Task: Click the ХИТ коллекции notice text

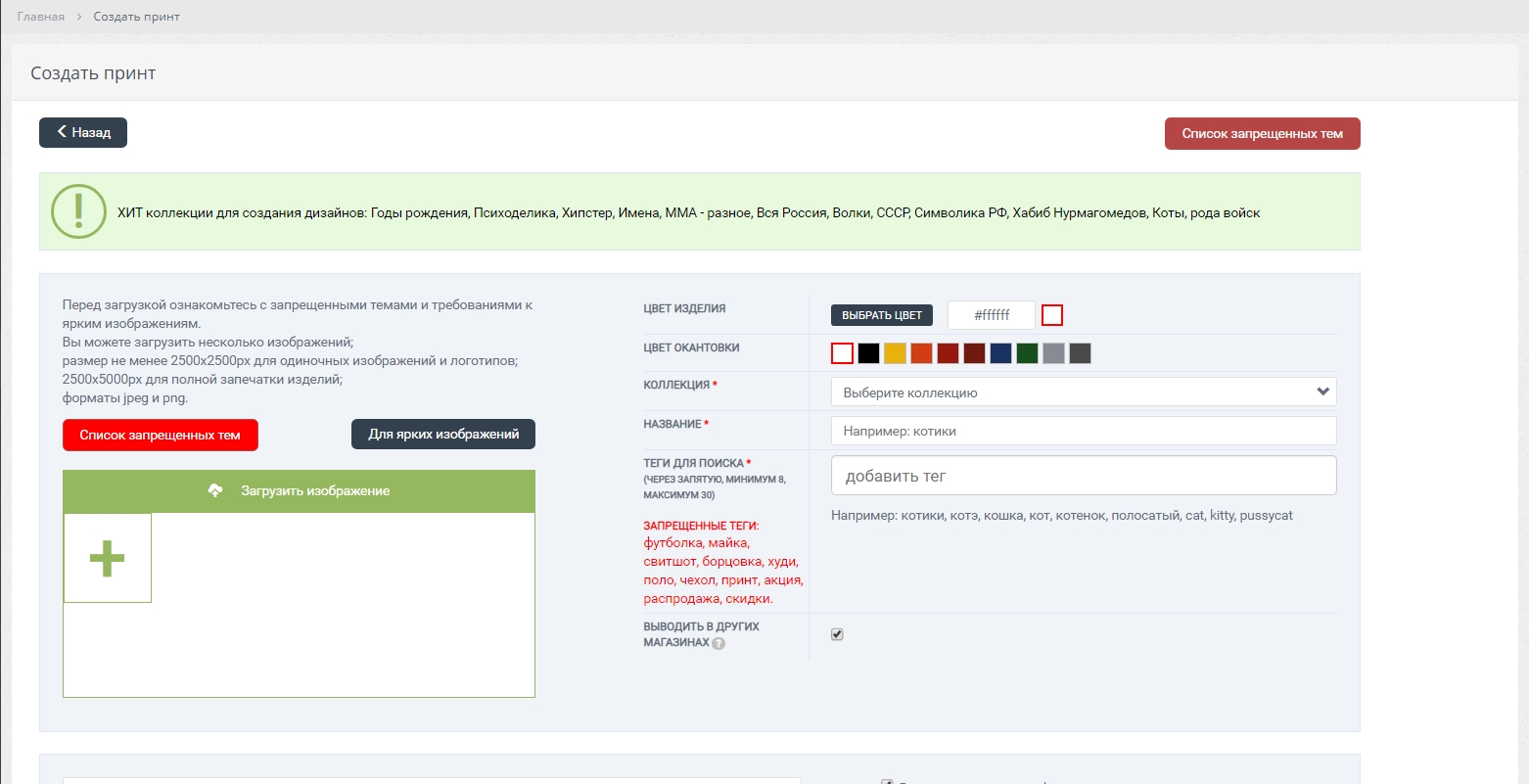Action: (x=689, y=212)
